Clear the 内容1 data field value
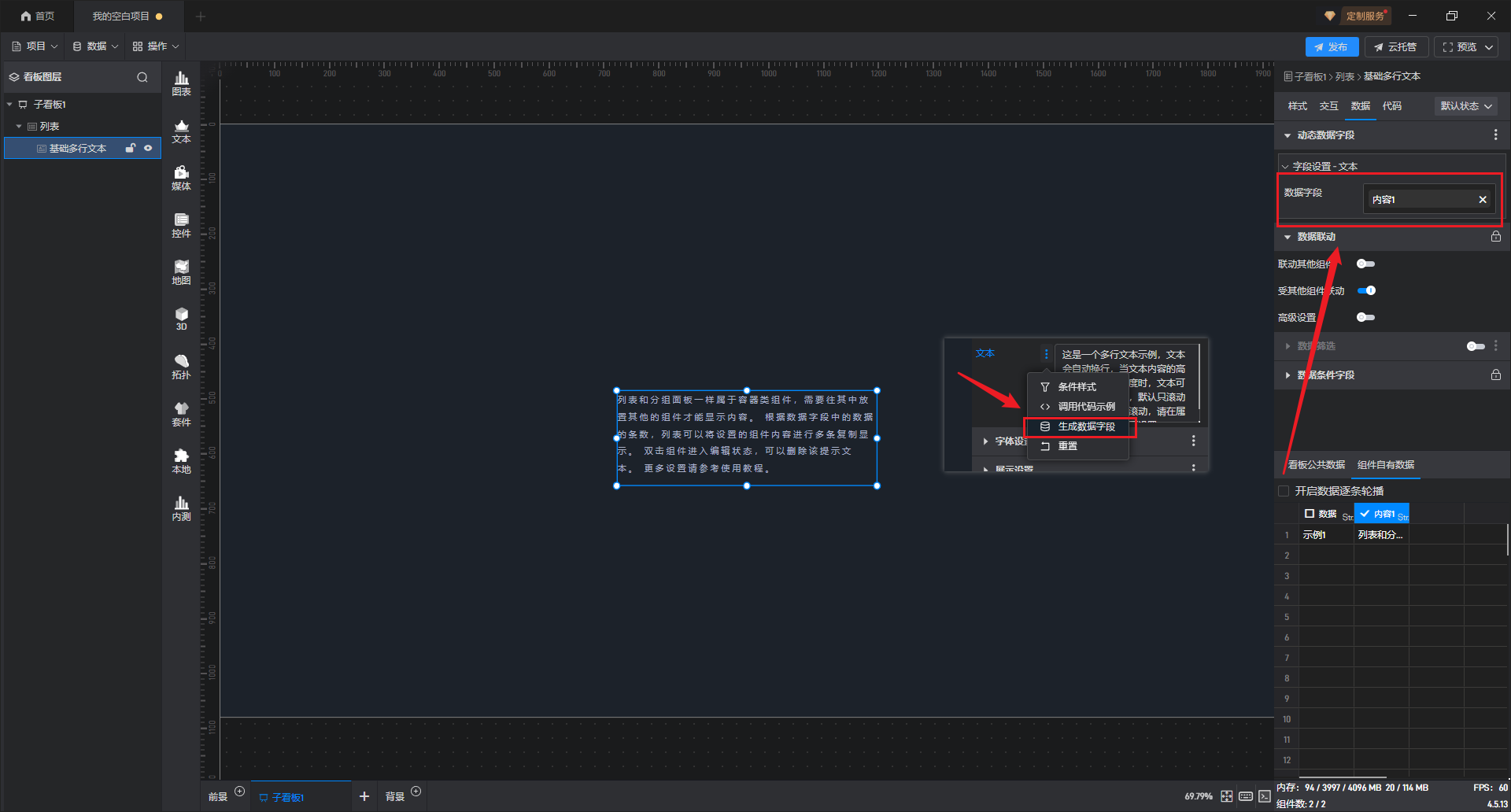 [1483, 200]
